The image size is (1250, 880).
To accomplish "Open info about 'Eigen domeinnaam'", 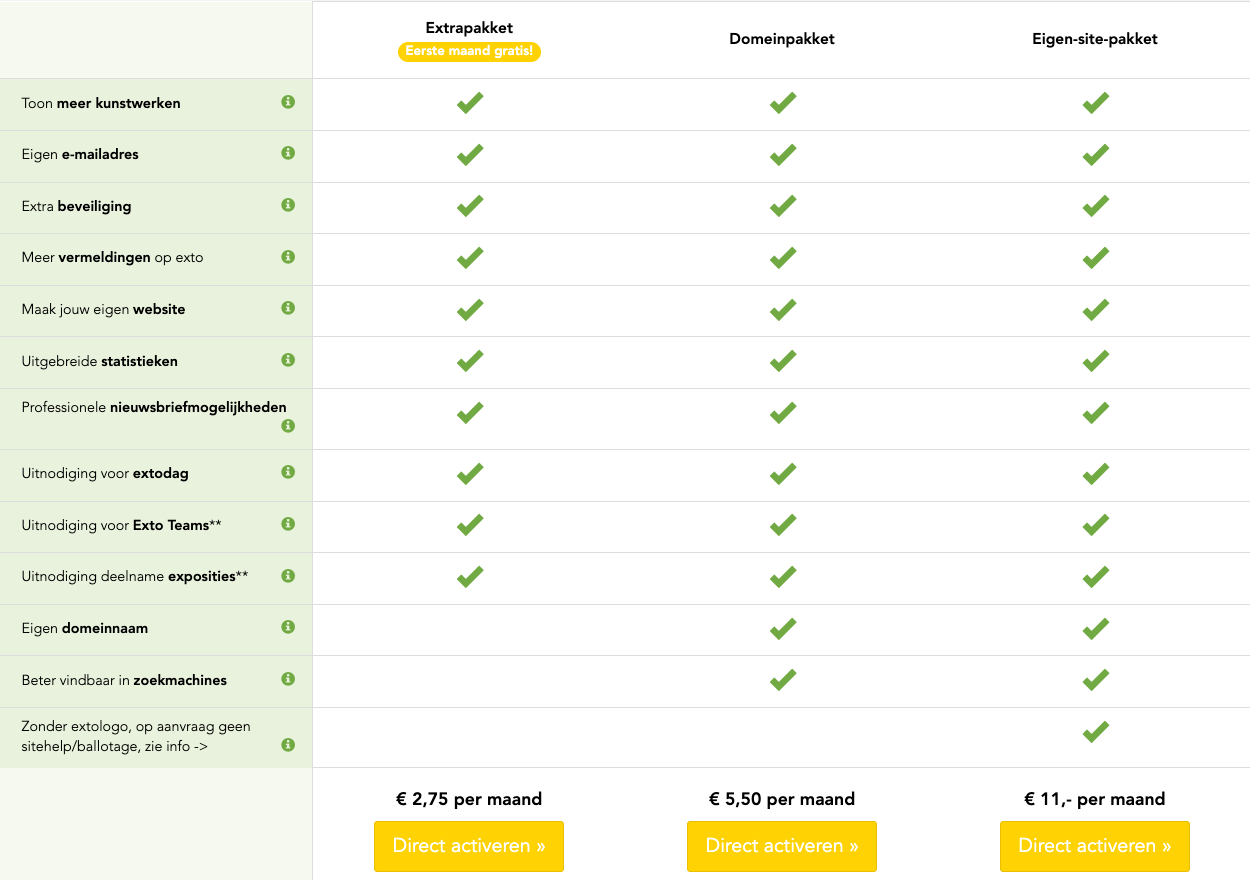I will coord(288,628).
